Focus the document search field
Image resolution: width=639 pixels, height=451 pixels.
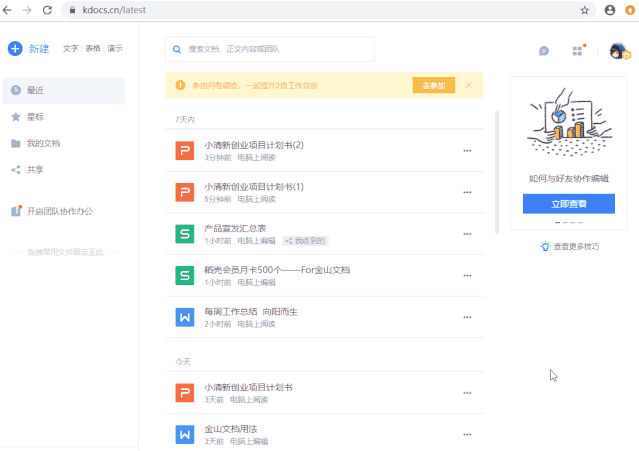[270, 49]
